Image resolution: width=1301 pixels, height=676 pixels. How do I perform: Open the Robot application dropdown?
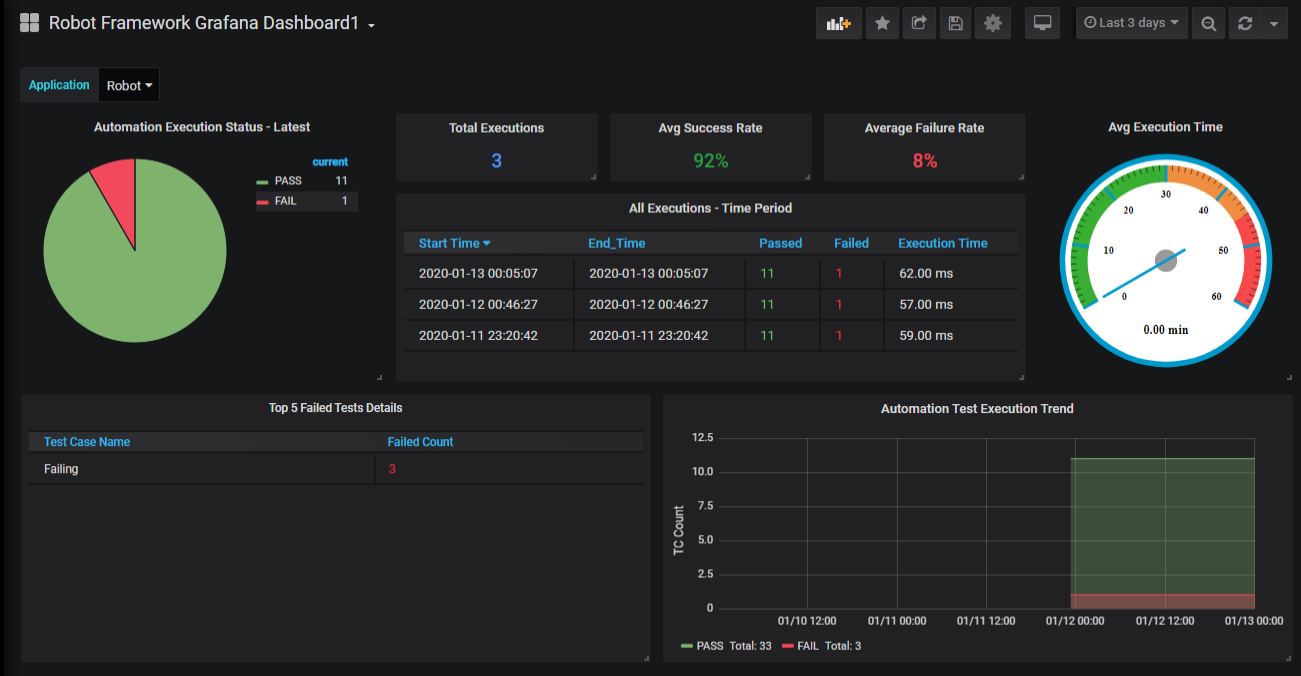click(129, 86)
